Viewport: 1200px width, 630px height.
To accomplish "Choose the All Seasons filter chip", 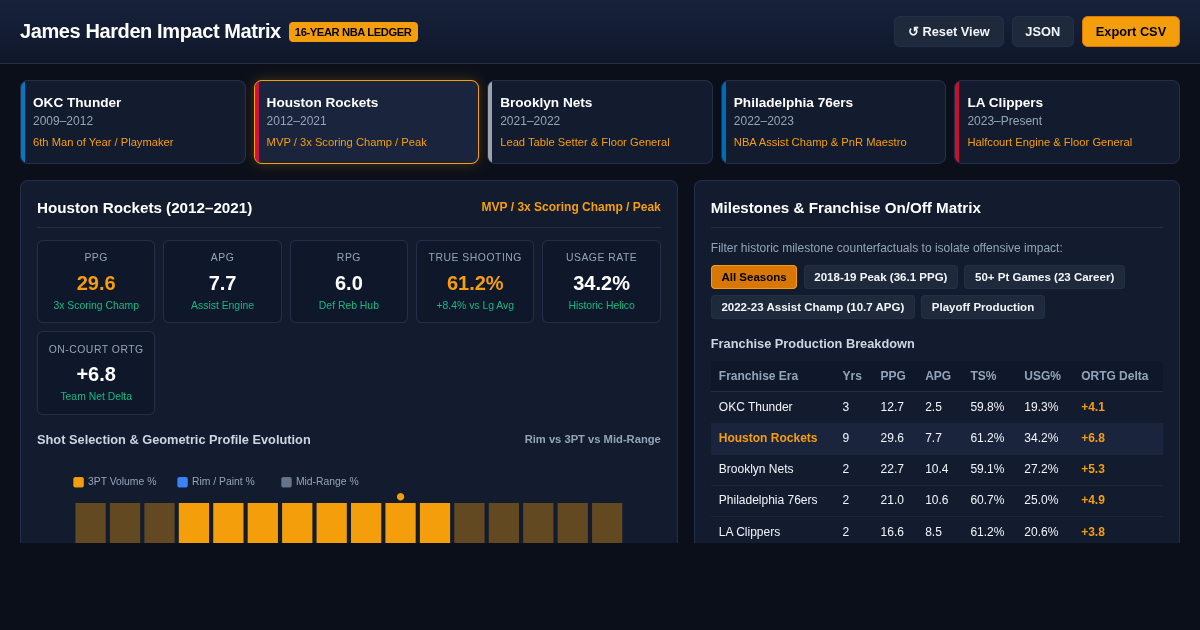I will (754, 277).
